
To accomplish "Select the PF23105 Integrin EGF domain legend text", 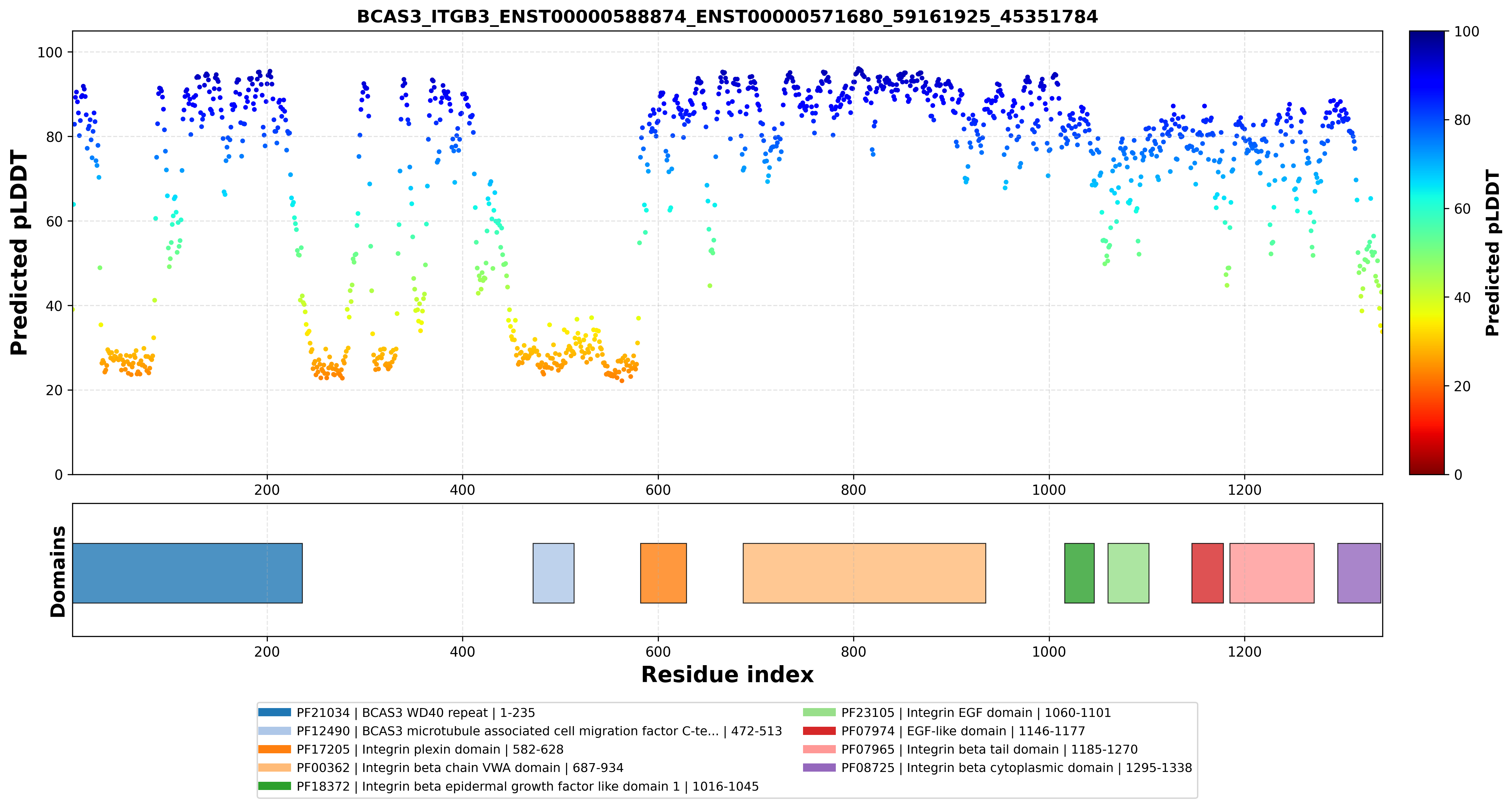I will click(x=976, y=712).
